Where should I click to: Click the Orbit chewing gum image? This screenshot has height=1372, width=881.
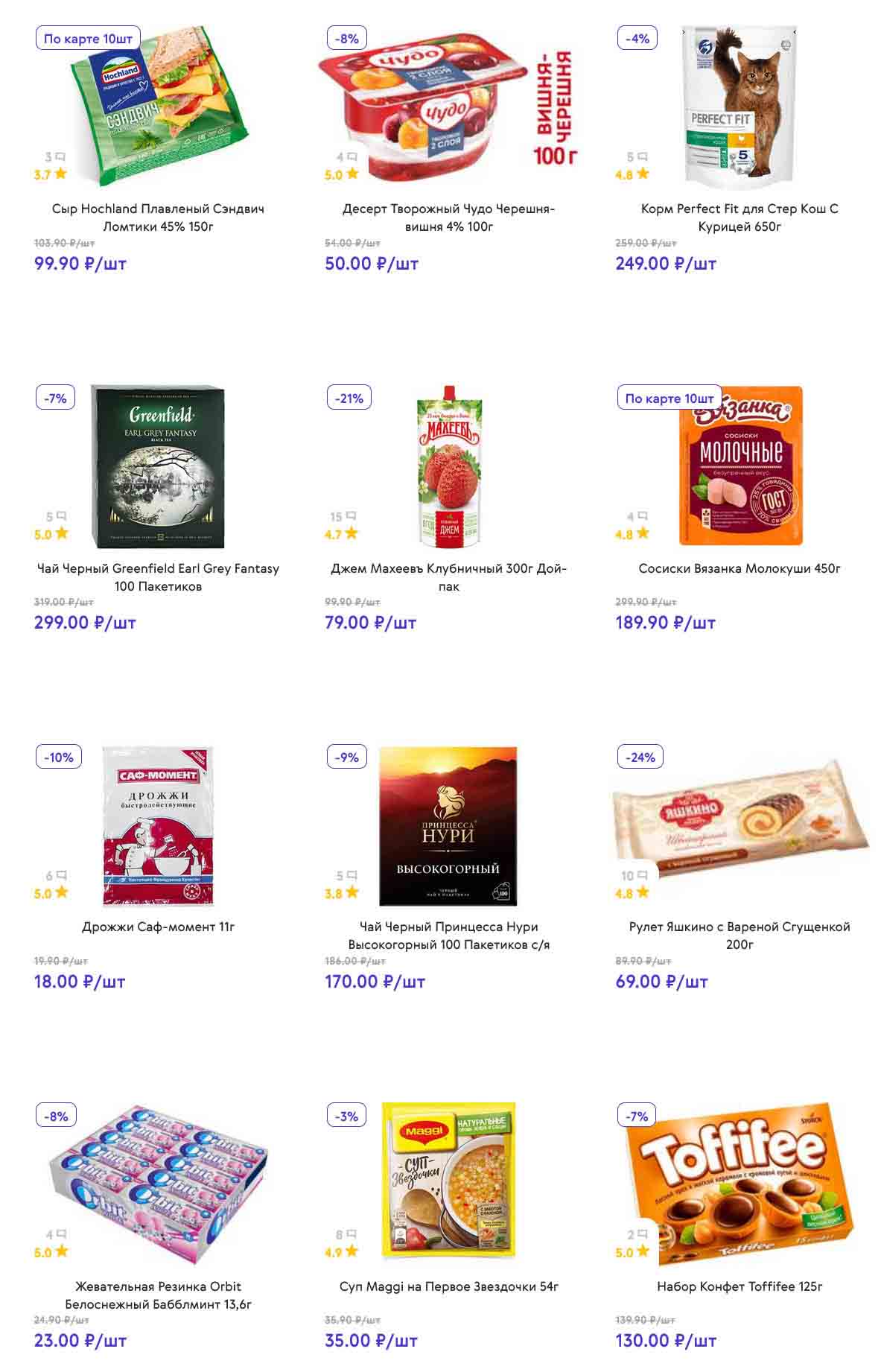158,1184
